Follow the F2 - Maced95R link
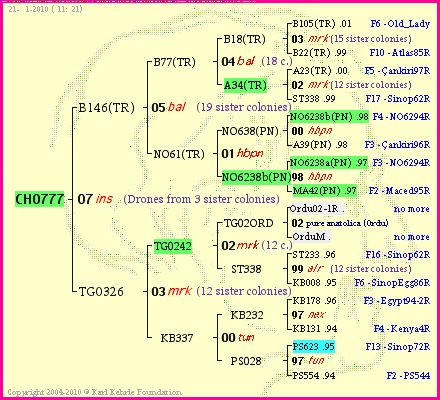Image resolution: width=440 pixels, height=400 pixels. [399, 191]
